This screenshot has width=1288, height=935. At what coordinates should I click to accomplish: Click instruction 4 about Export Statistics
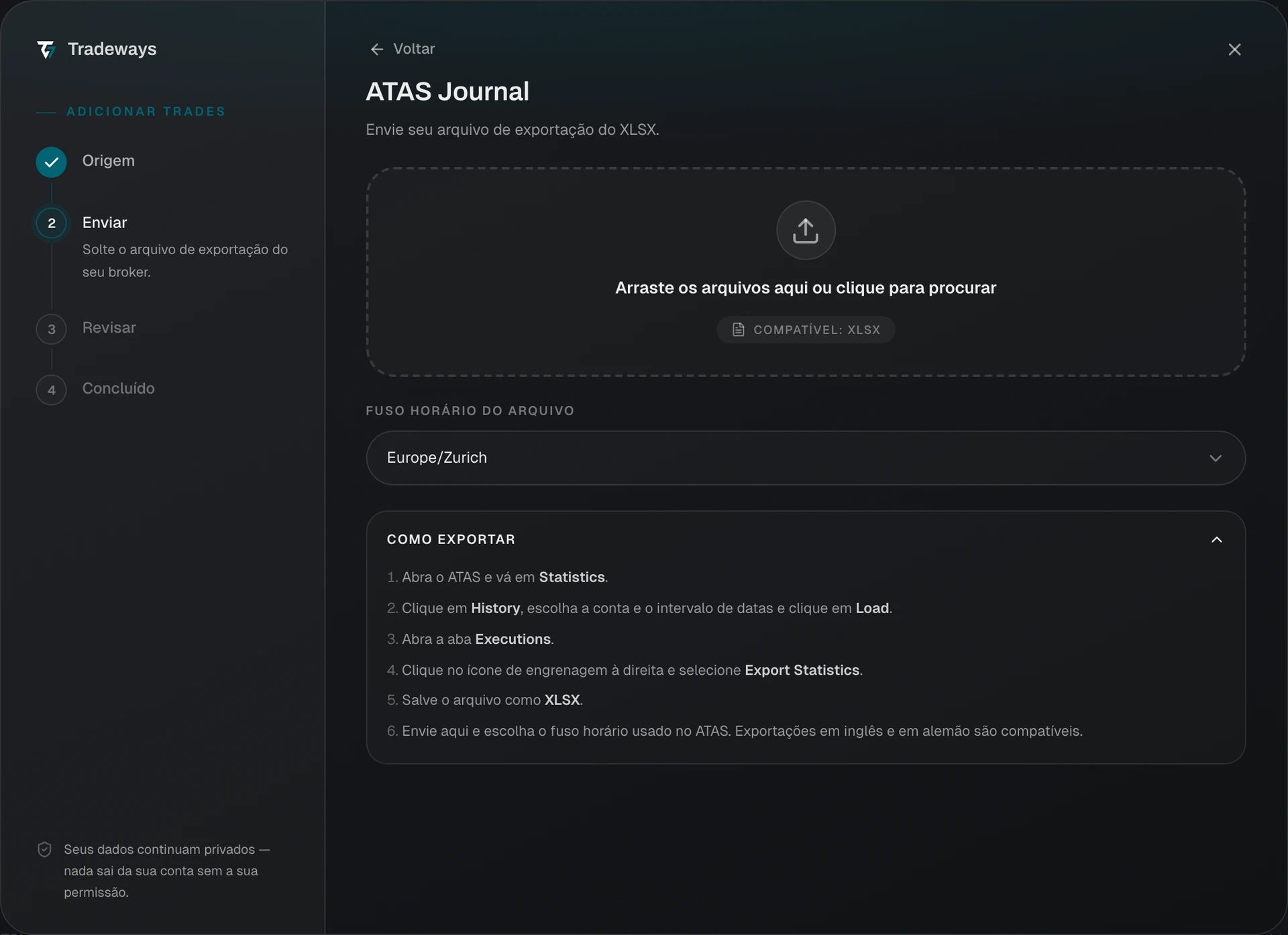point(625,670)
